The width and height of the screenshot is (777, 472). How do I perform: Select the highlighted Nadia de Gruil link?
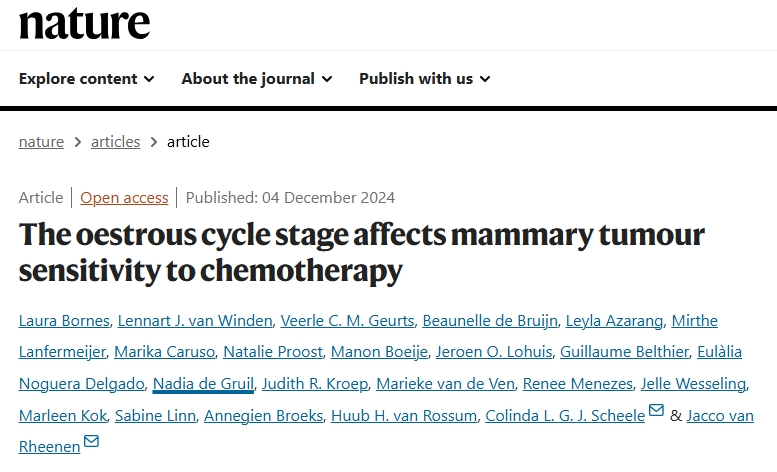click(204, 384)
